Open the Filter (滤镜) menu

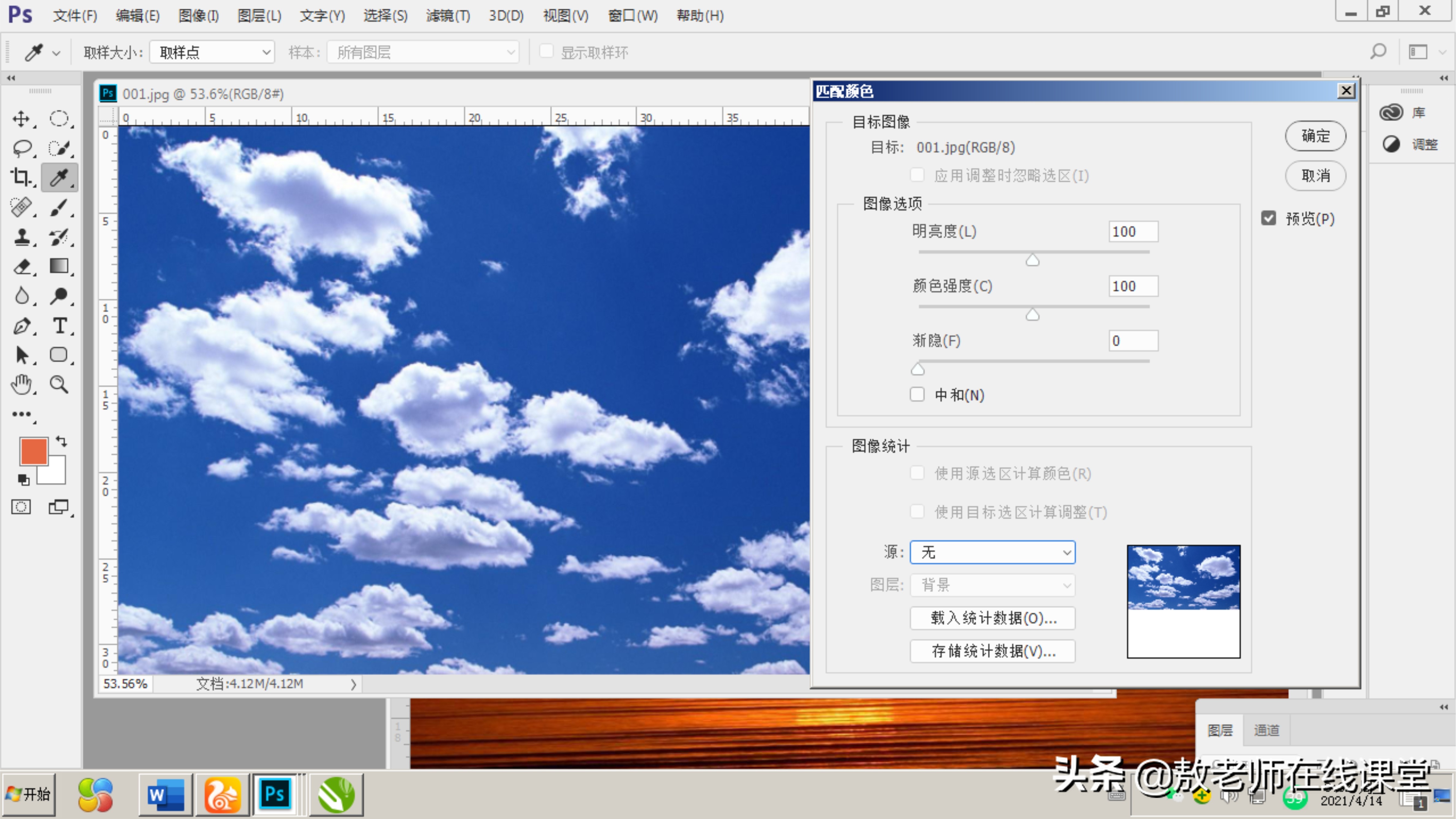[x=448, y=15]
